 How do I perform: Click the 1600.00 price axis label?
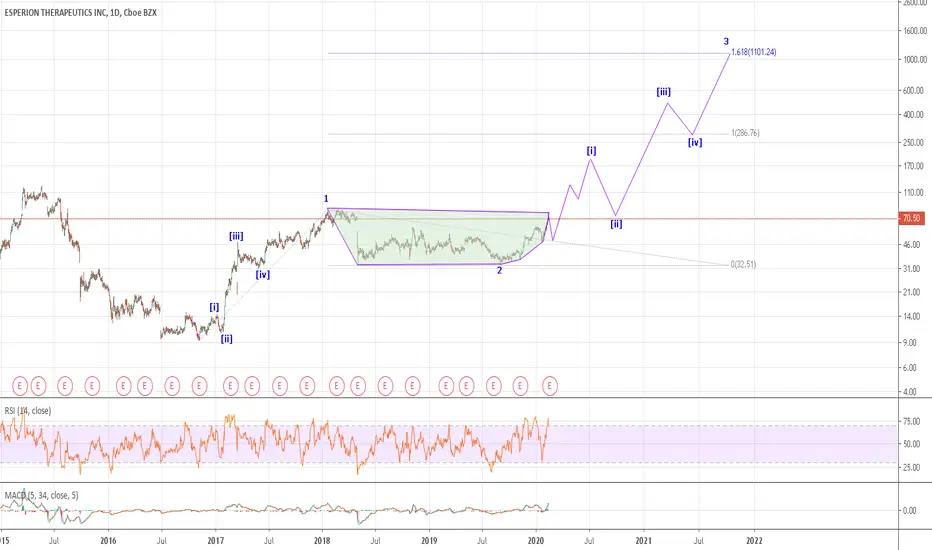point(915,31)
